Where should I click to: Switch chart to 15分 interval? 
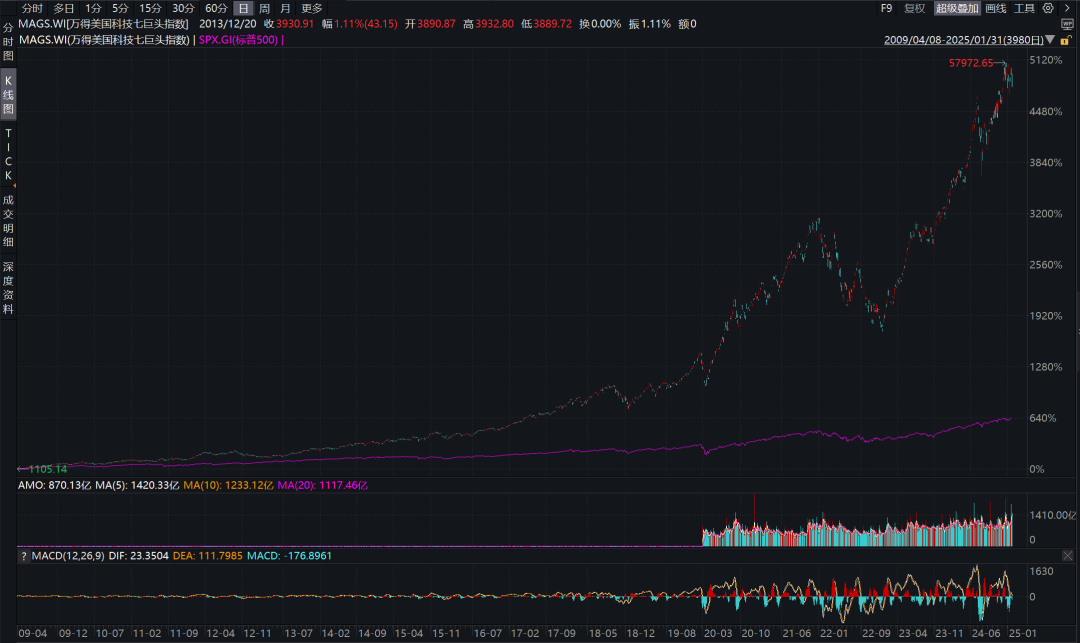pos(150,8)
